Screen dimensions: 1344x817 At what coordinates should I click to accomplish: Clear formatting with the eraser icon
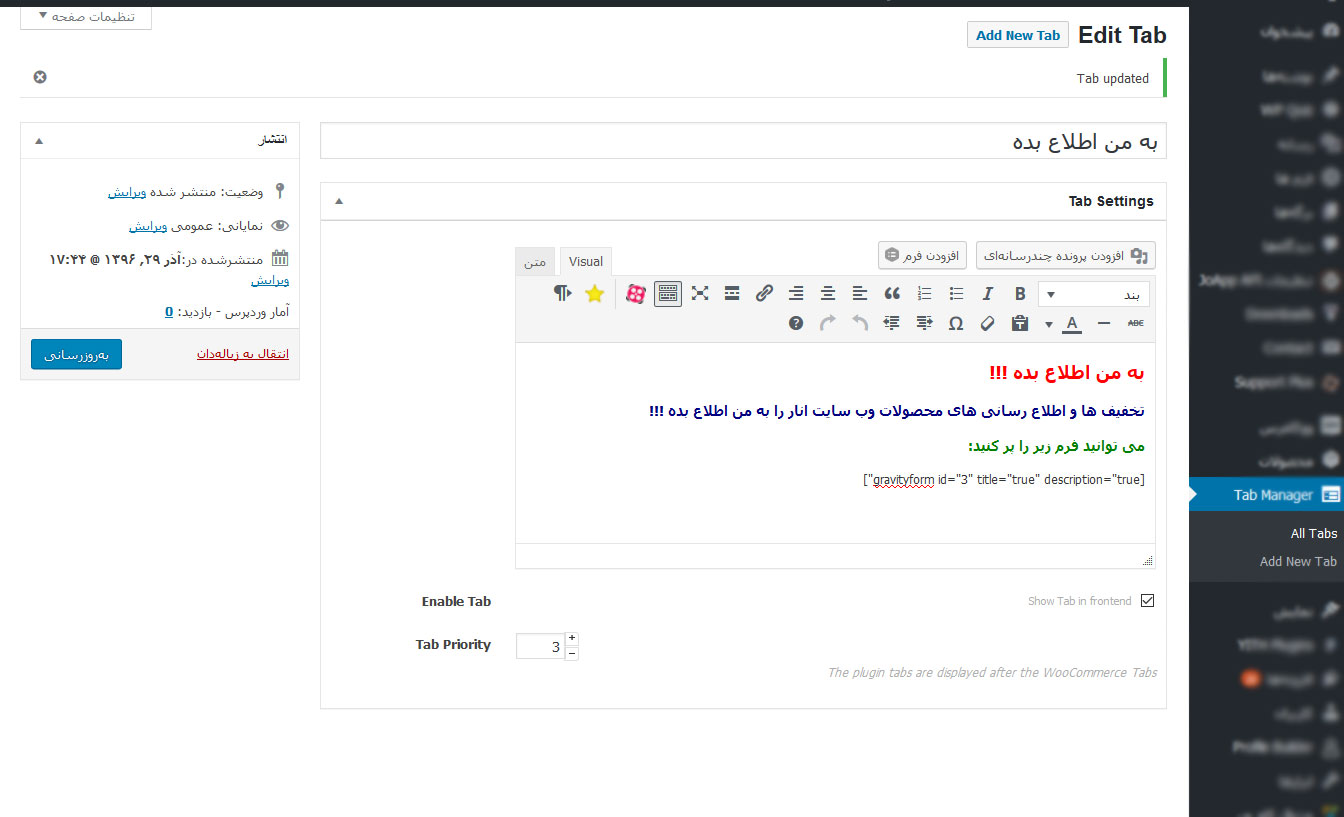click(x=987, y=323)
